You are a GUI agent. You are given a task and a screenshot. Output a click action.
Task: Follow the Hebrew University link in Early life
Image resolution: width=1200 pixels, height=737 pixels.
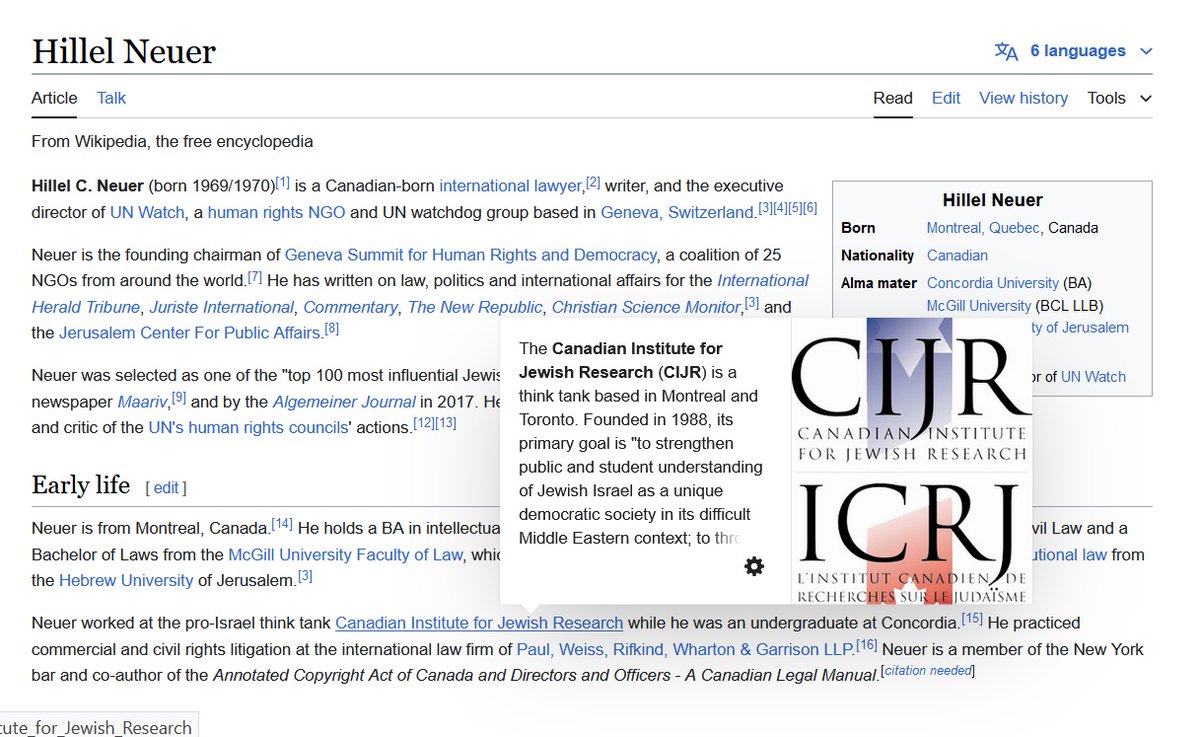point(126,580)
